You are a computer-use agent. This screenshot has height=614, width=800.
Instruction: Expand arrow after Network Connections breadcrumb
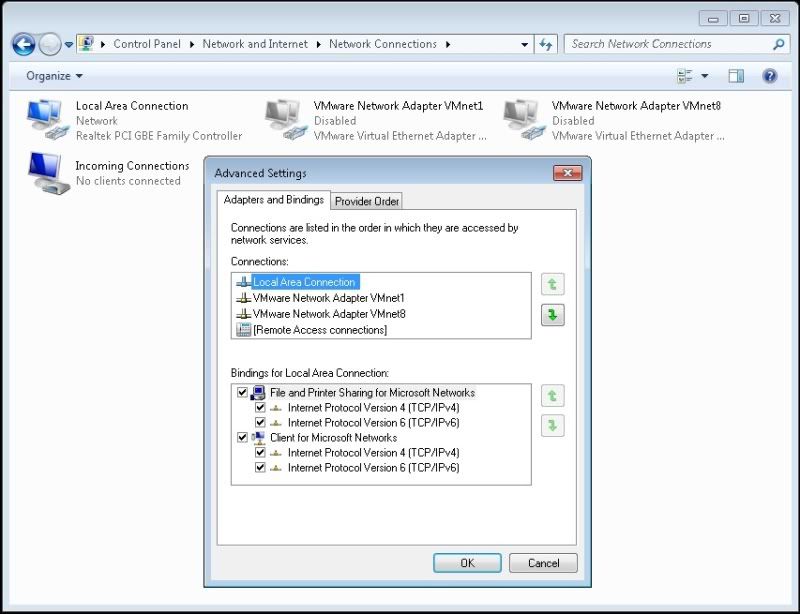point(448,44)
